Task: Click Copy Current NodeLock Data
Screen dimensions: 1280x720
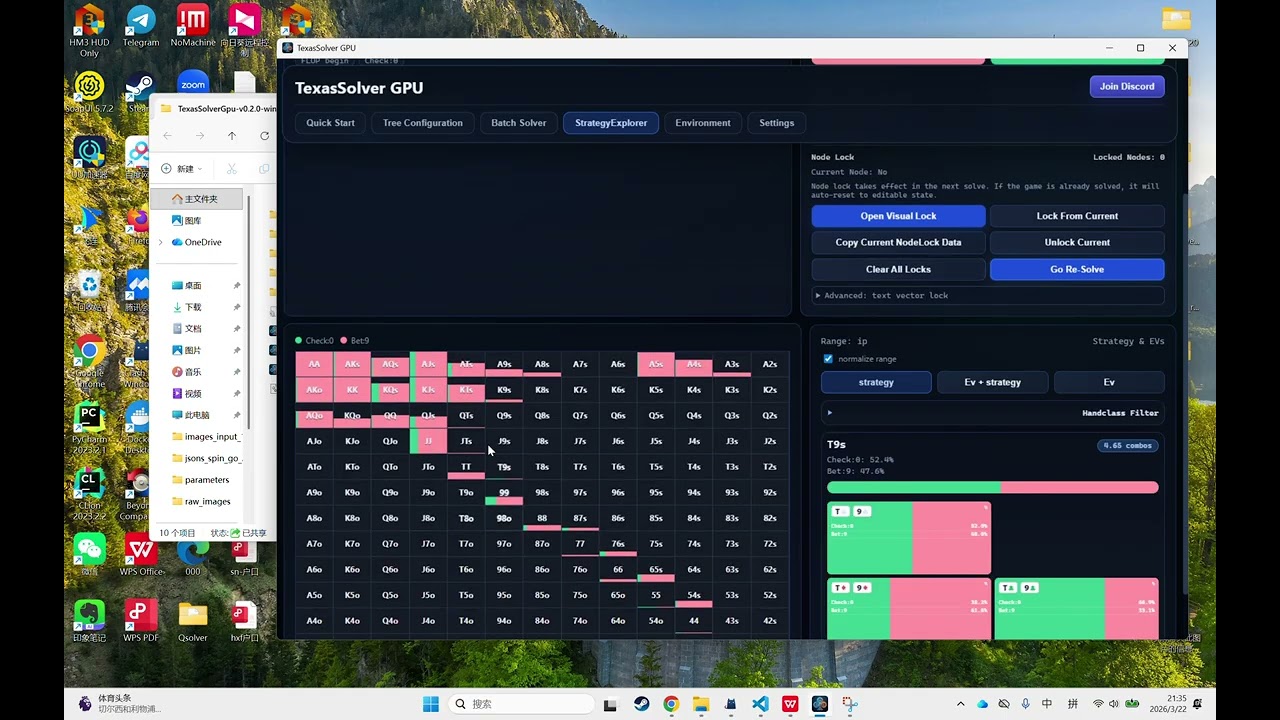Action: (899, 242)
